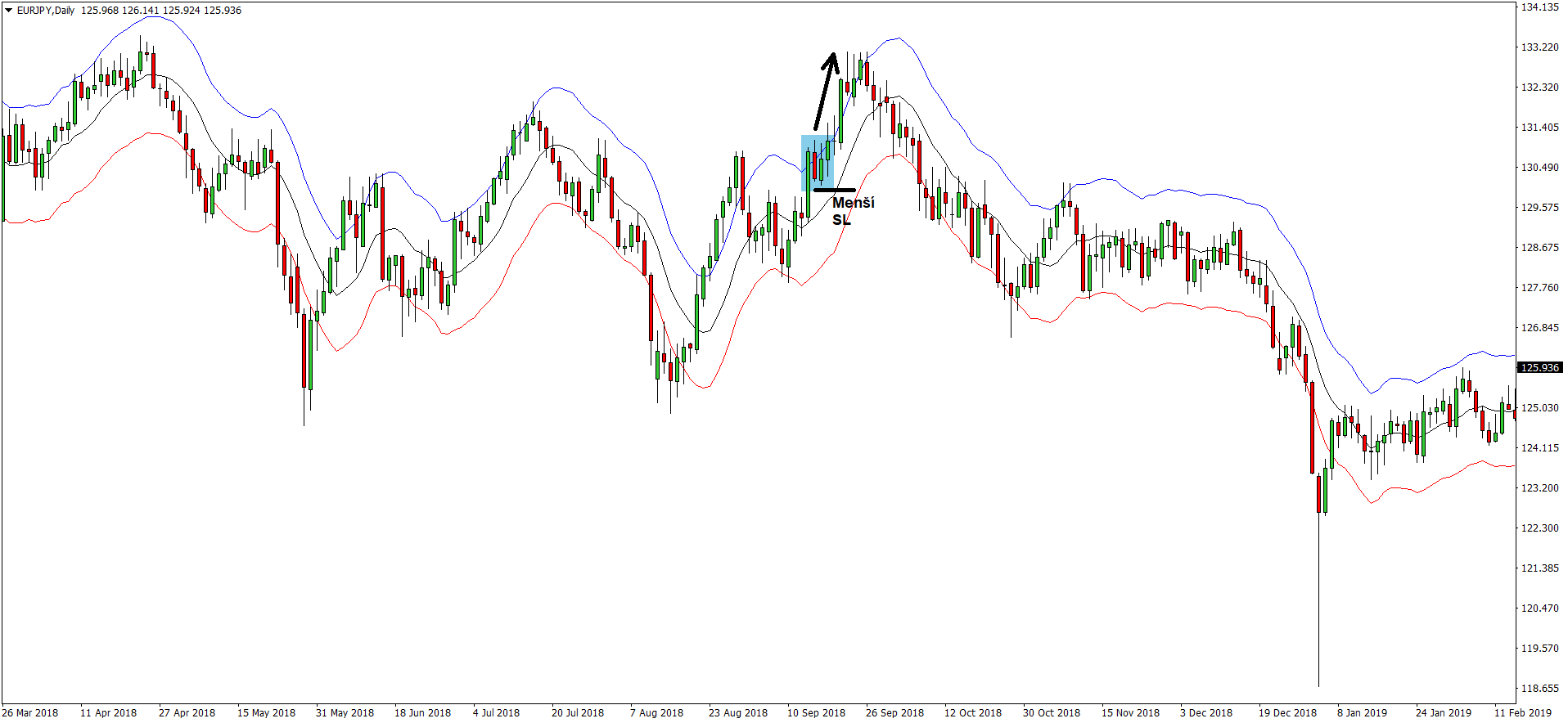Image resolution: width=1568 pixels, height=723 pixels.
Task: Click the 134.135 price axis label
Action: (x=1539, y=7)
